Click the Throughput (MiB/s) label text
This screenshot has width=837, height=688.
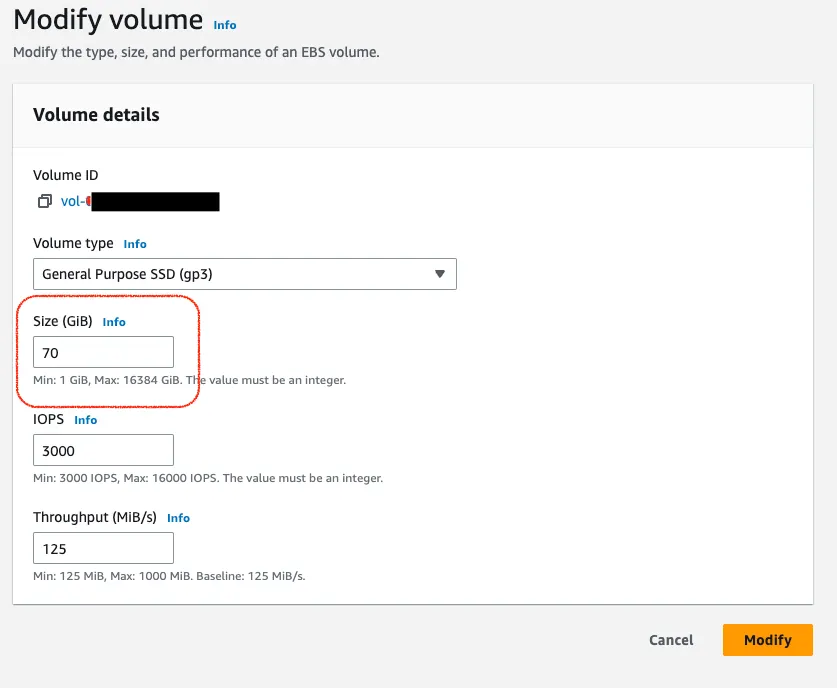point(96,517)
